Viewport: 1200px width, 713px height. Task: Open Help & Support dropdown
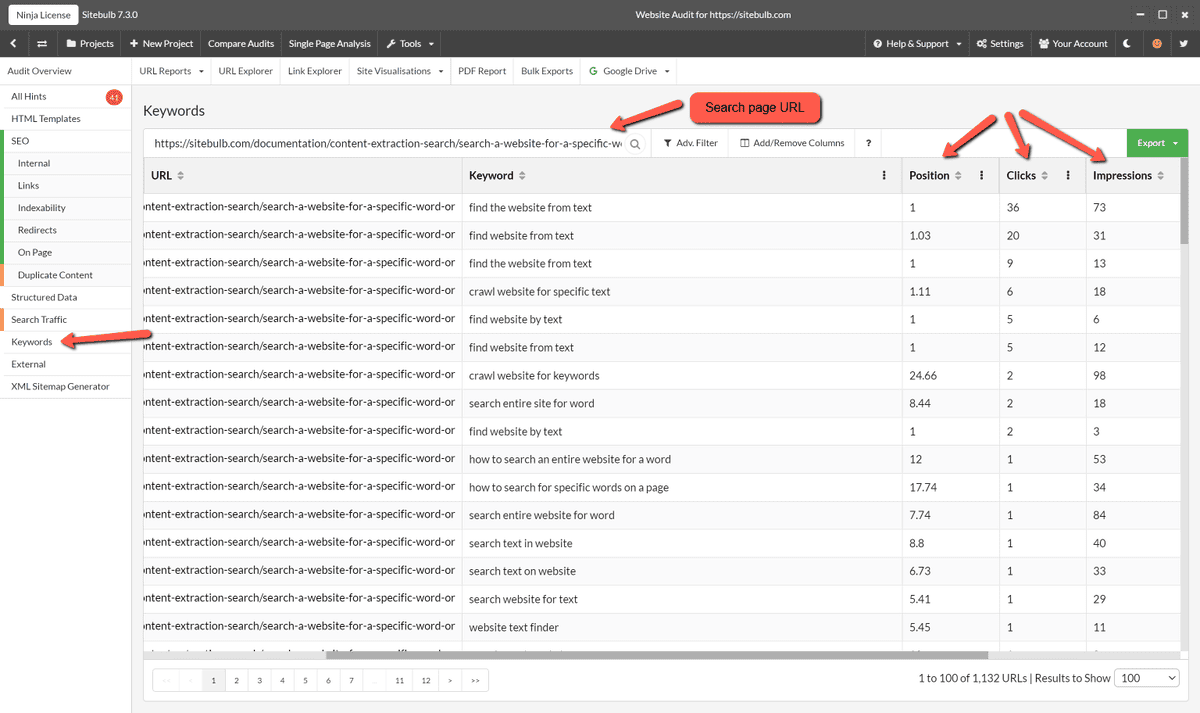[917, 44]
